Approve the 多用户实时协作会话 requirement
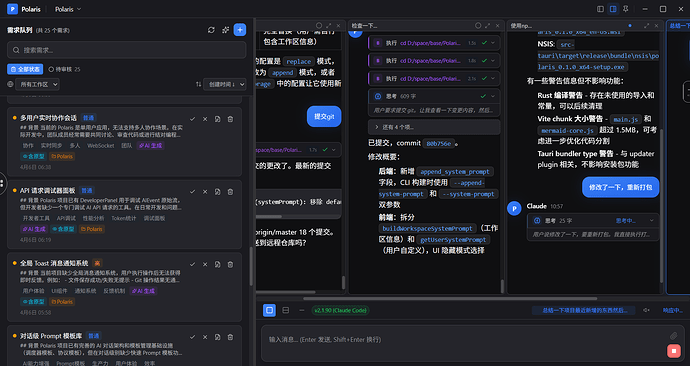This screenshot has width=690, height=366. [192, 119]
